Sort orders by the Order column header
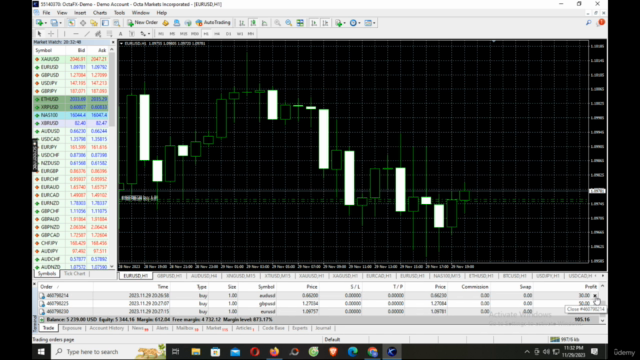This screenshot has height=360, width=640. tap(47, 287)
